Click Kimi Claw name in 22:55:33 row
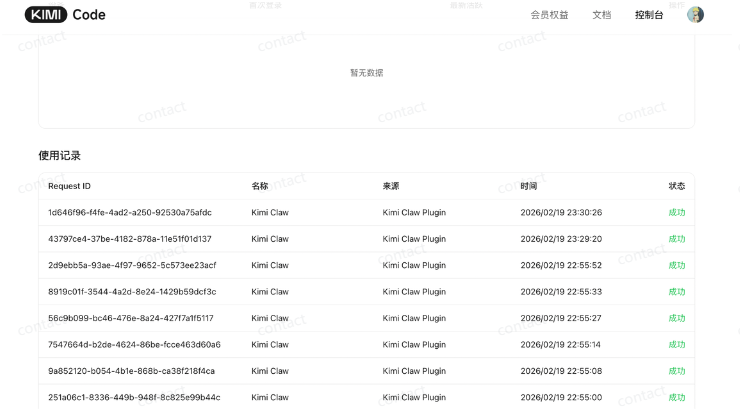Image resolution: width=740 pixels, height=414 pixels. coord(270,292)
